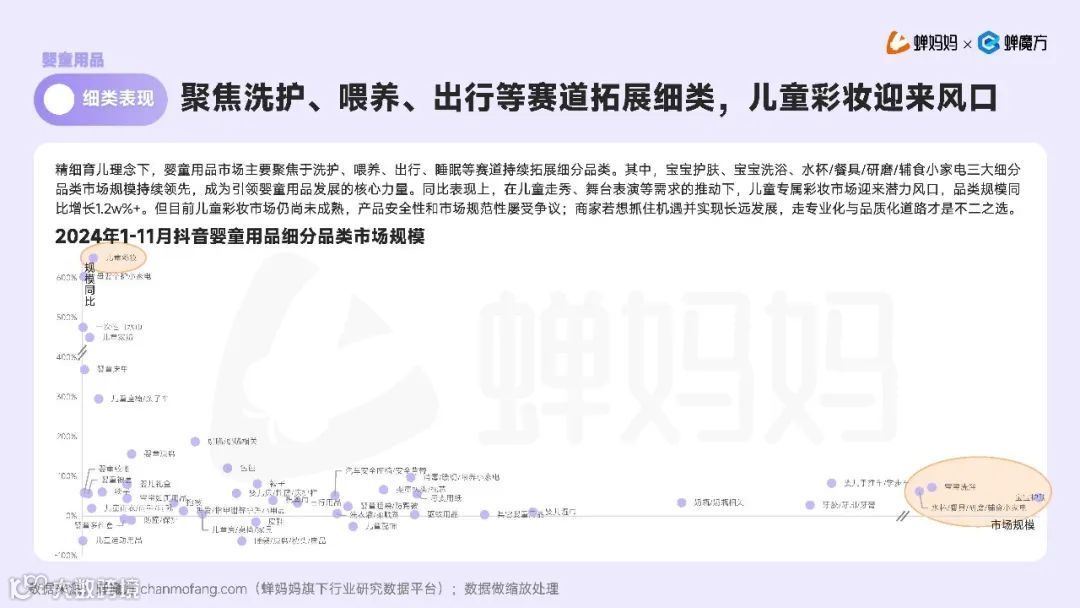The height and width of the screenshot is (608, 1080).
Task: Click the 500% tick on the vertical axis
Action: pyautogui.click(x=66, y=317)
